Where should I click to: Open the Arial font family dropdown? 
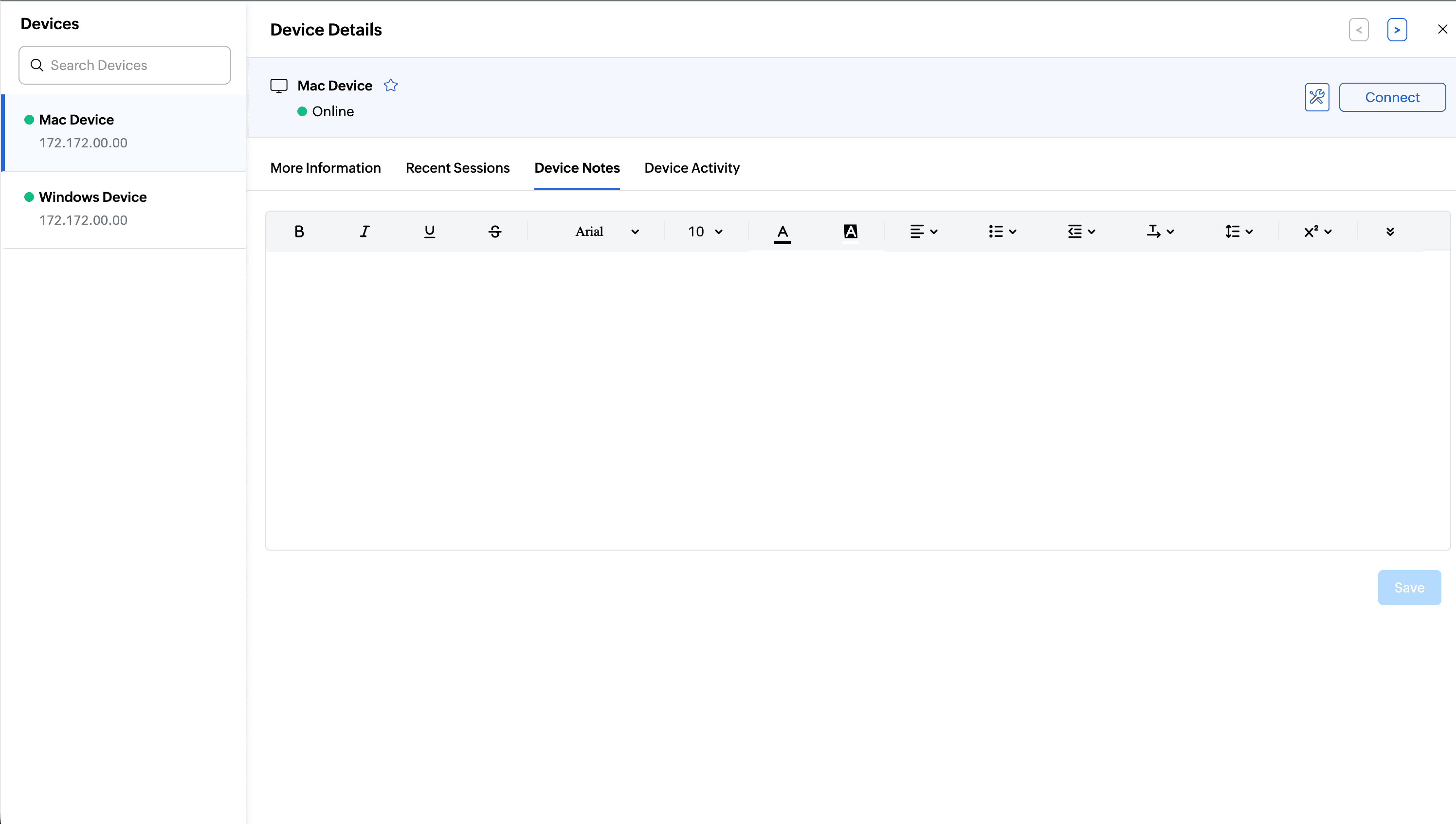[606, 232]
